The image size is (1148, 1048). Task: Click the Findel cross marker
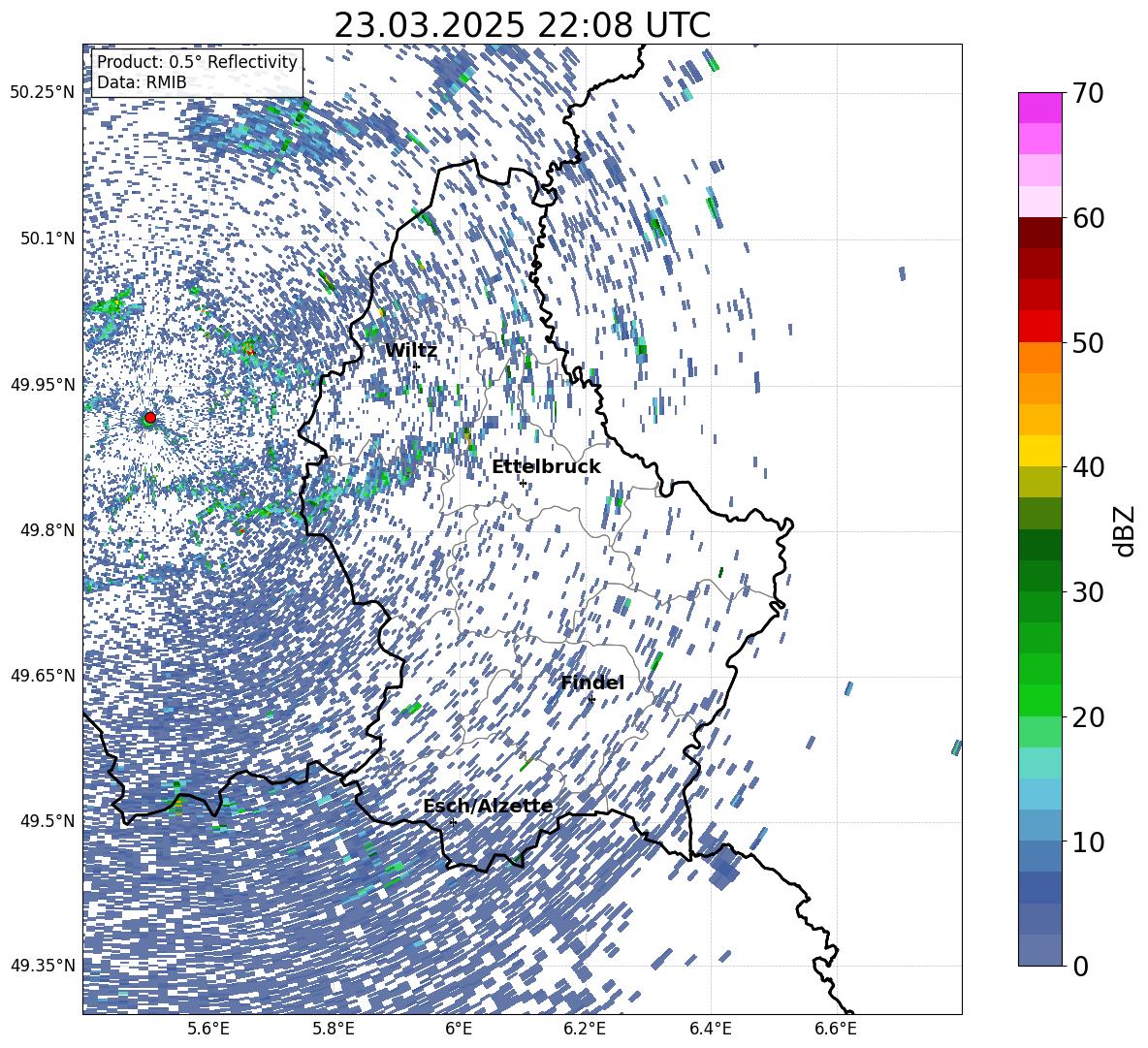coord(591,699)
